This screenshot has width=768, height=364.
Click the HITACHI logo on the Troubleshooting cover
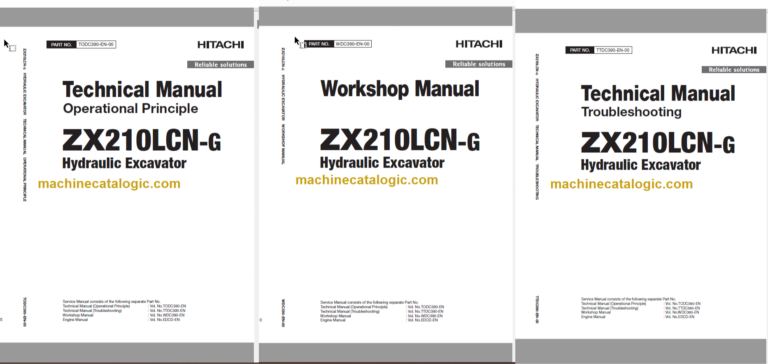coord(734,50)
